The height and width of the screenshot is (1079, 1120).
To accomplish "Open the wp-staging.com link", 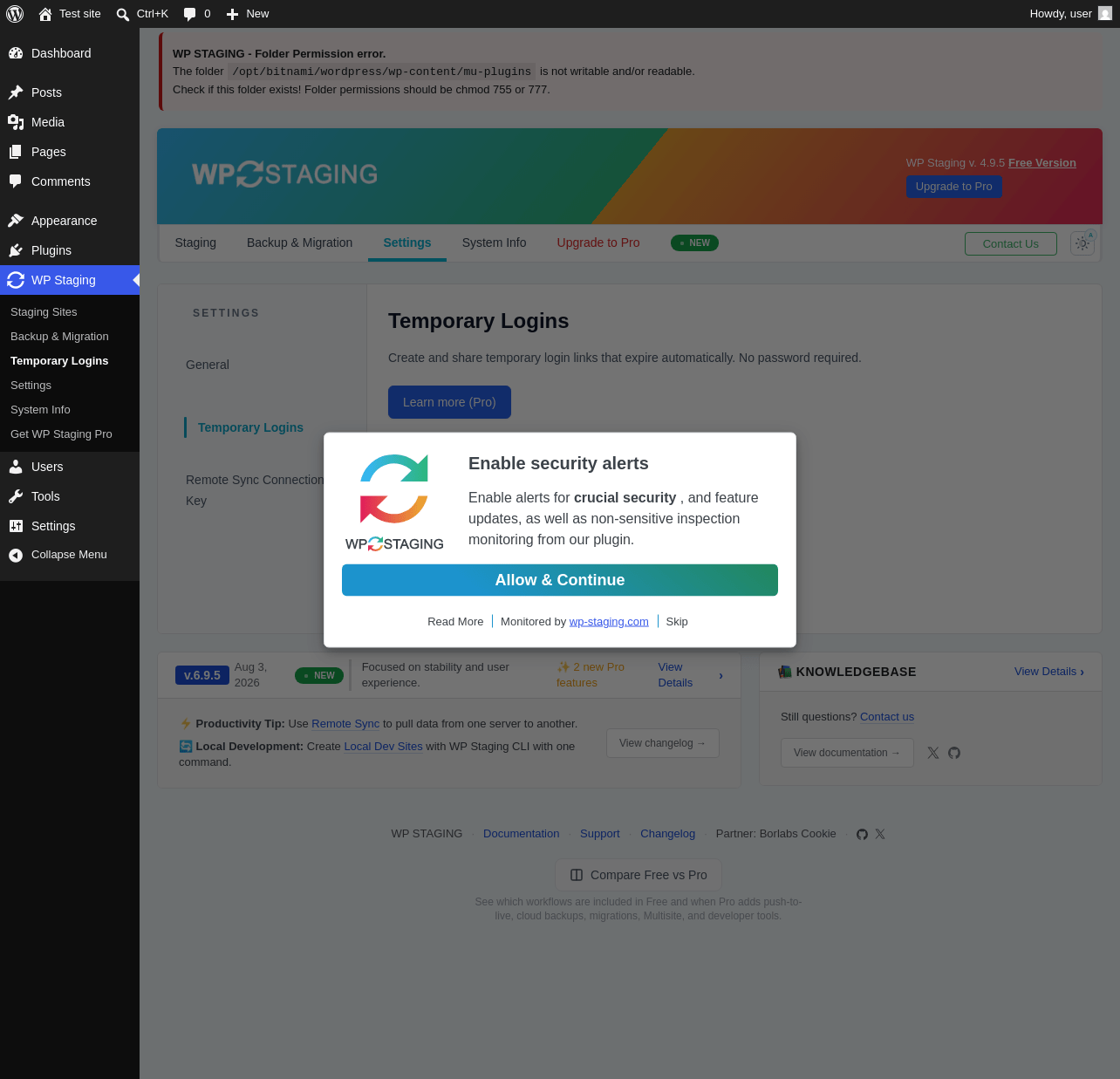I will [609, 622].
